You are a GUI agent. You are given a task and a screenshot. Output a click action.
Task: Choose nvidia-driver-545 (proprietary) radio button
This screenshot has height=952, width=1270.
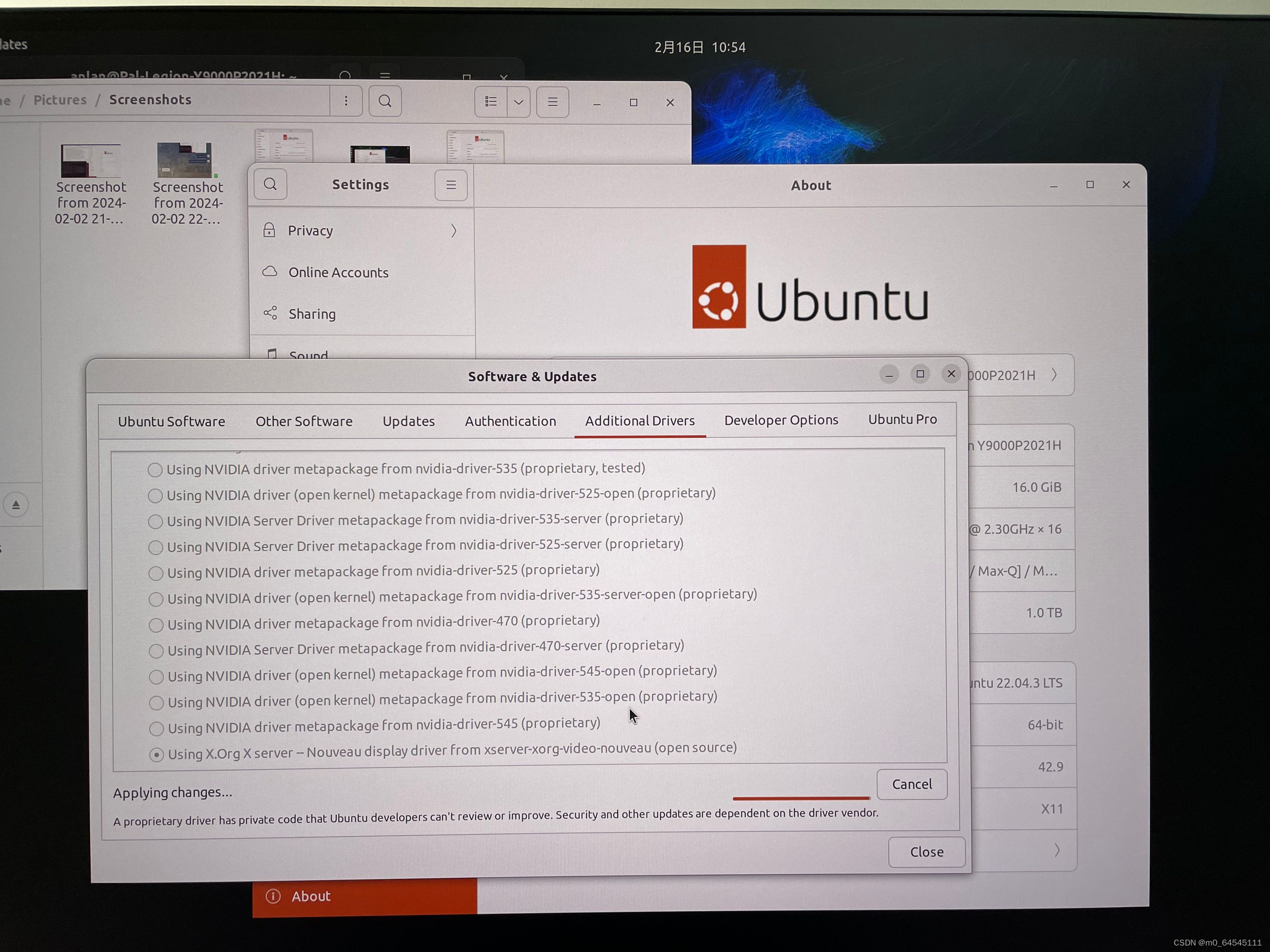click(156, 729)
